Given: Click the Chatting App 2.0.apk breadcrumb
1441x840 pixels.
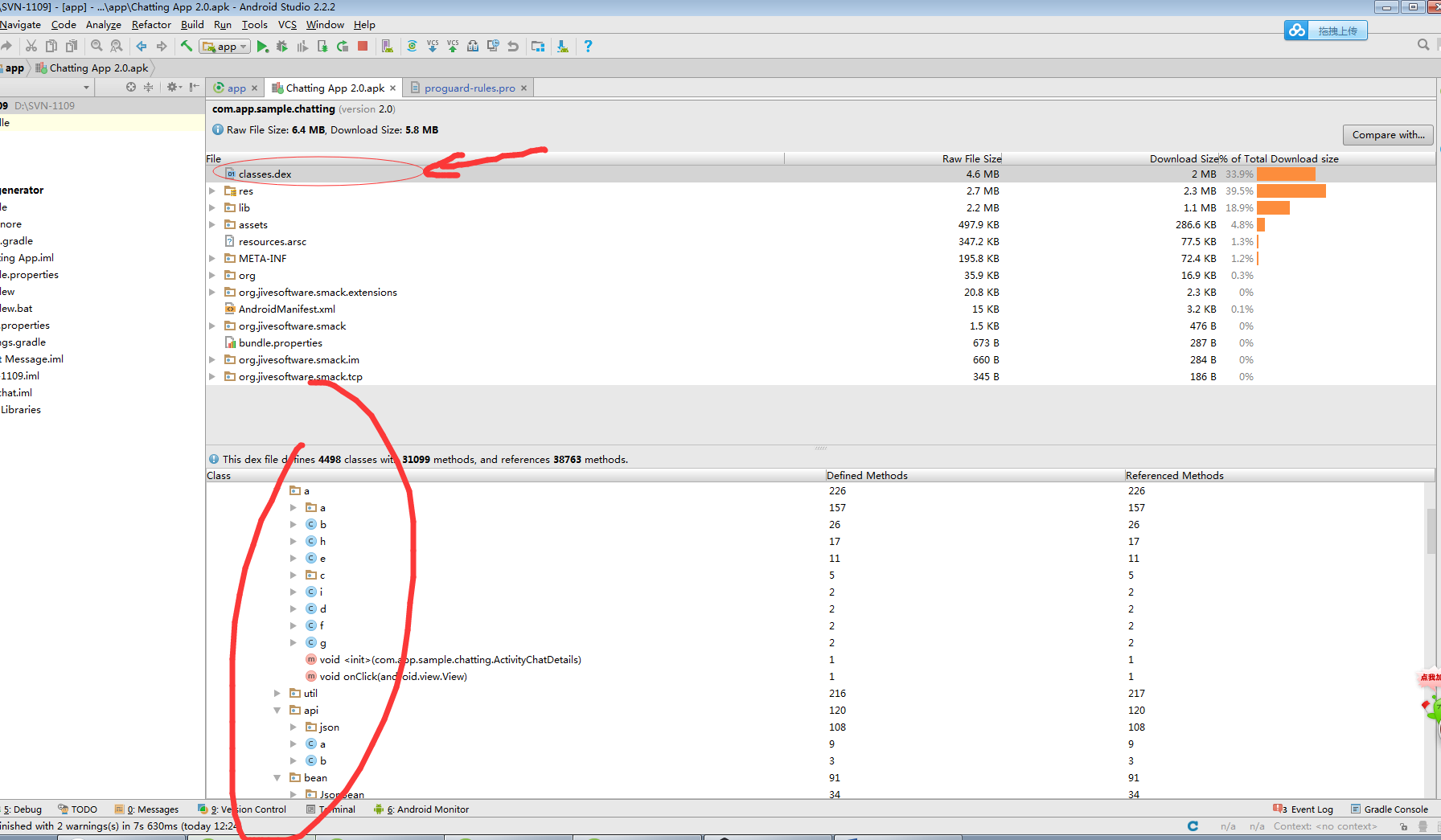Looking at the screenshot, I should 92,68.
